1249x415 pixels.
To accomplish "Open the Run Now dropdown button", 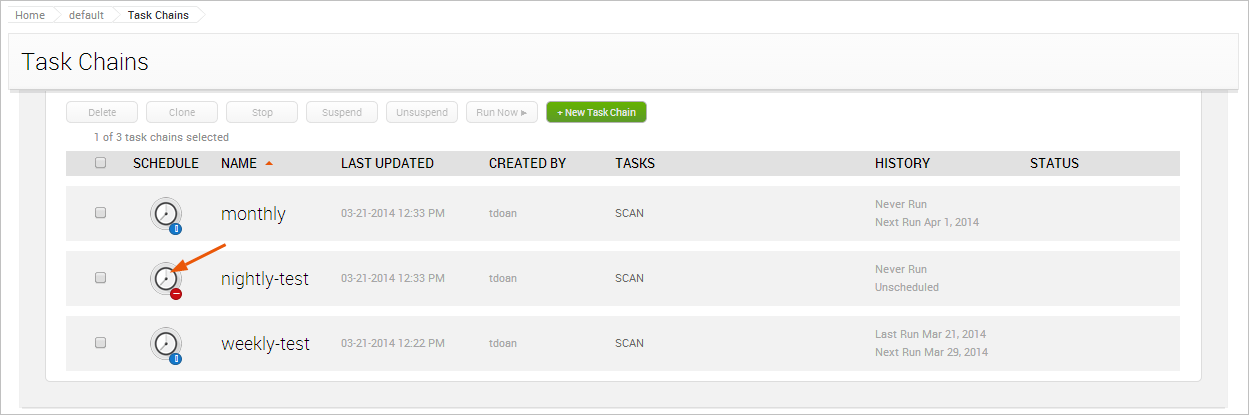I will click(x=501, y=112).
